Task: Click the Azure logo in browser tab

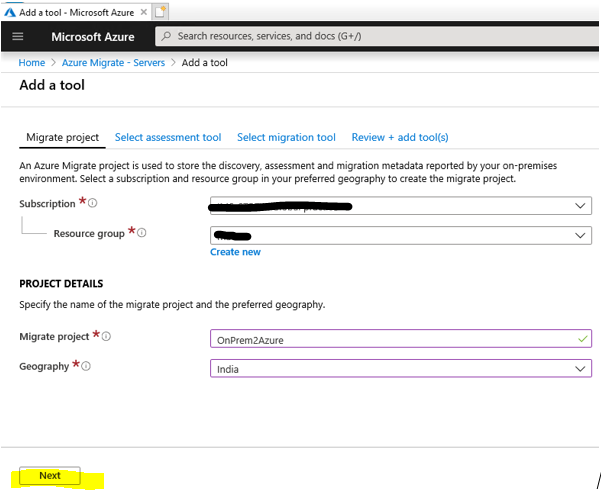Action: click(10, 12)
